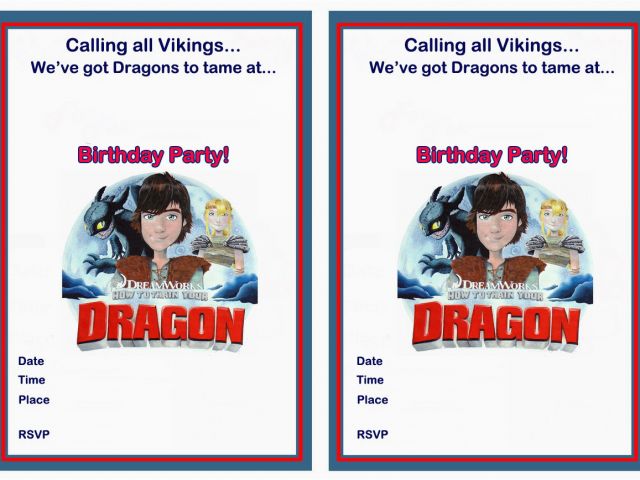Image resolution: width=640 pixels, height=480 pixels.
Task: Click the red DRAGON logo on left card
Action: pos(161,326)
